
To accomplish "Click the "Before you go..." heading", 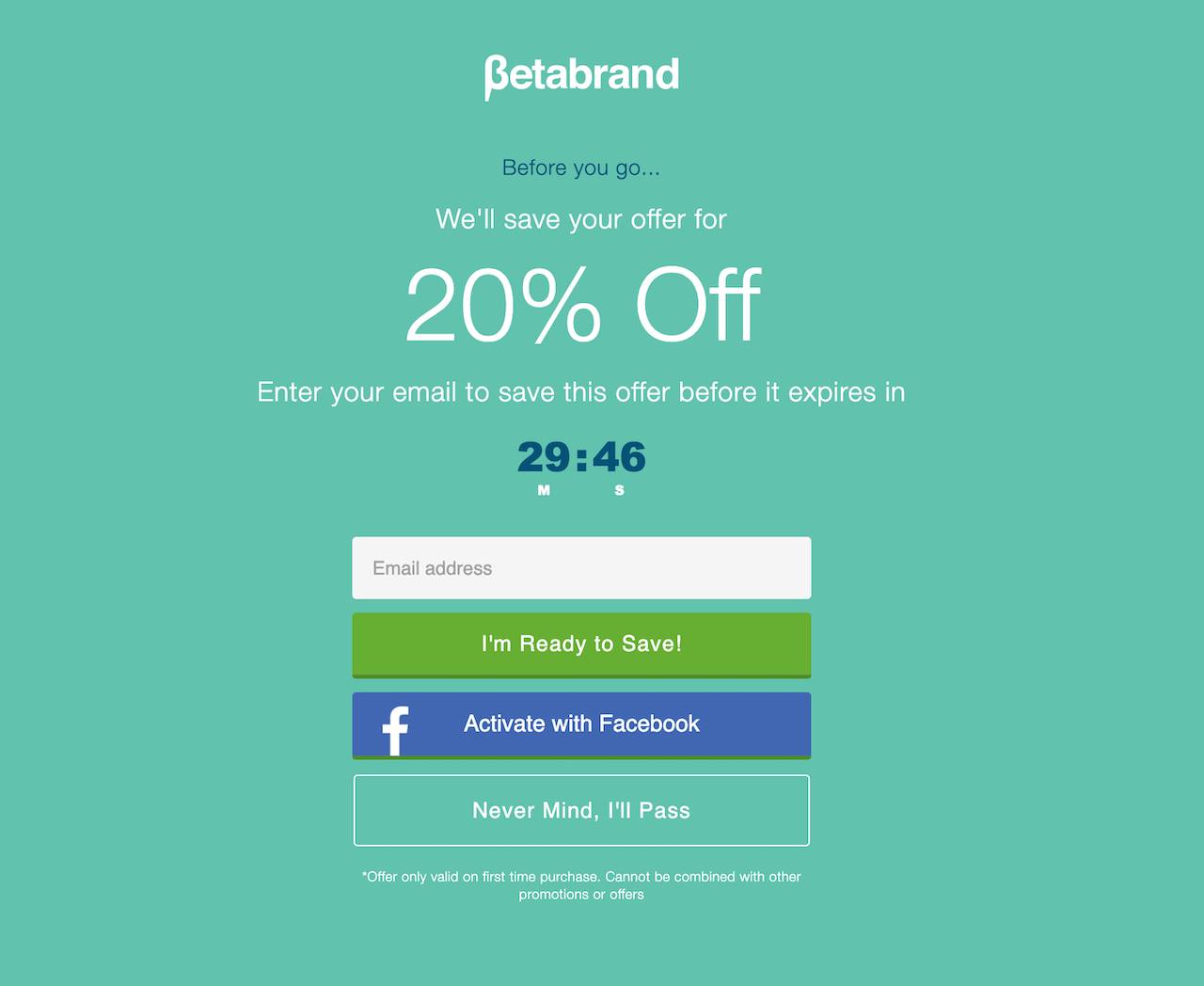I will point(580,167).
